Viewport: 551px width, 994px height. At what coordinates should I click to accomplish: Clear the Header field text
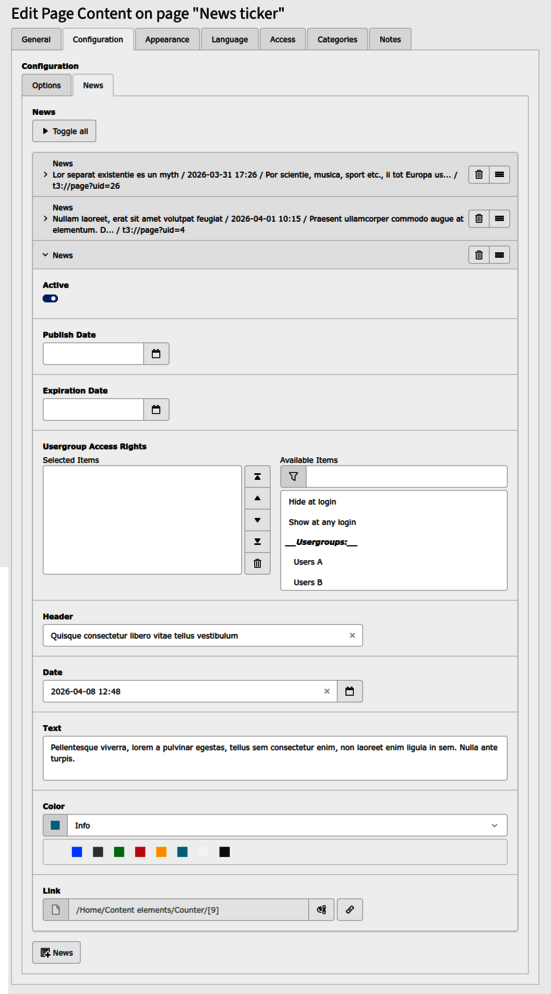pos(352,635)
